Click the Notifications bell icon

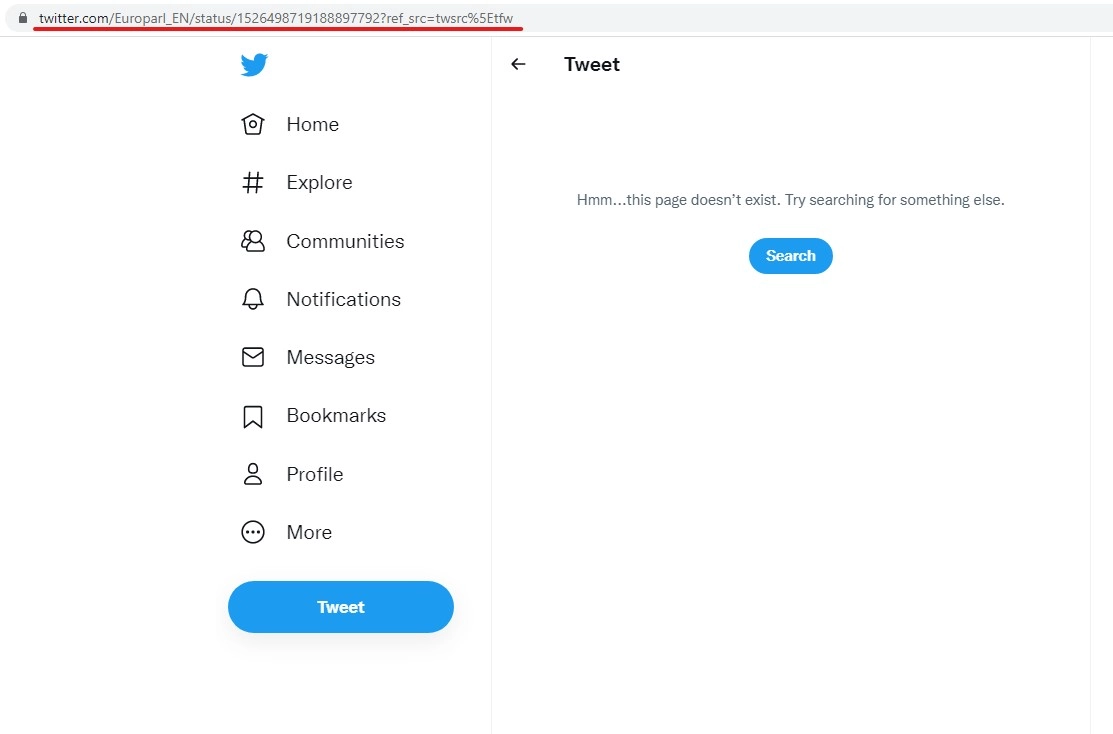point(253,300)
